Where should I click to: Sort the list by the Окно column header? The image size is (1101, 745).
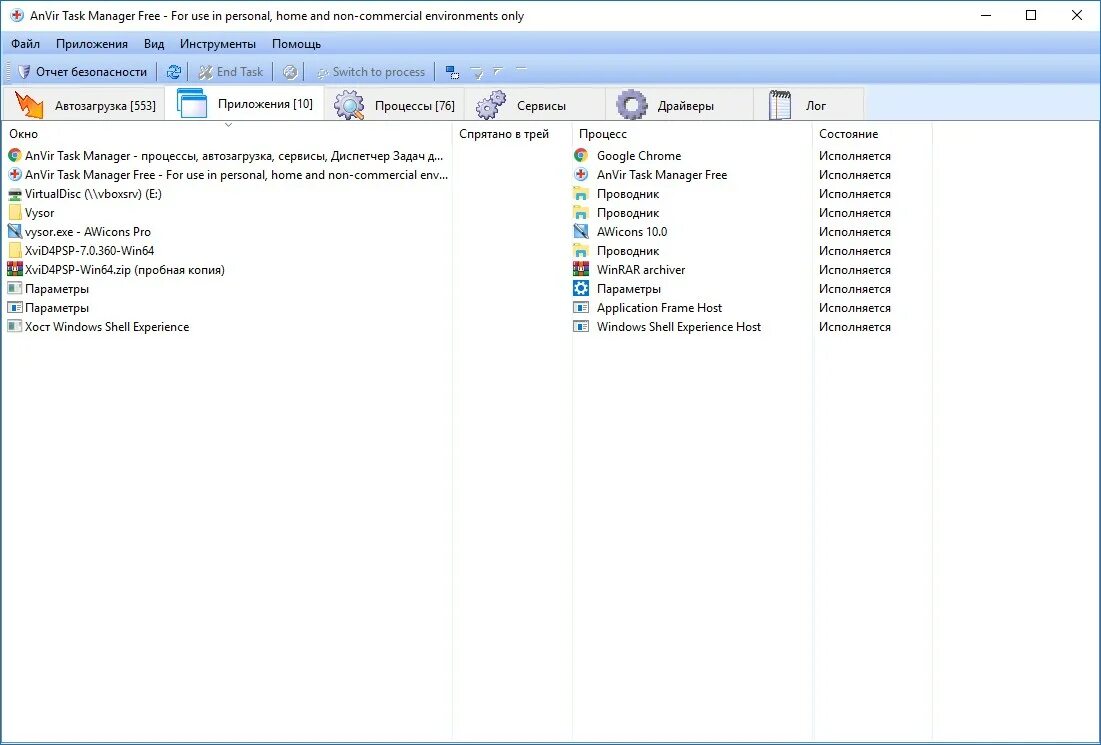tap(228, 133)
